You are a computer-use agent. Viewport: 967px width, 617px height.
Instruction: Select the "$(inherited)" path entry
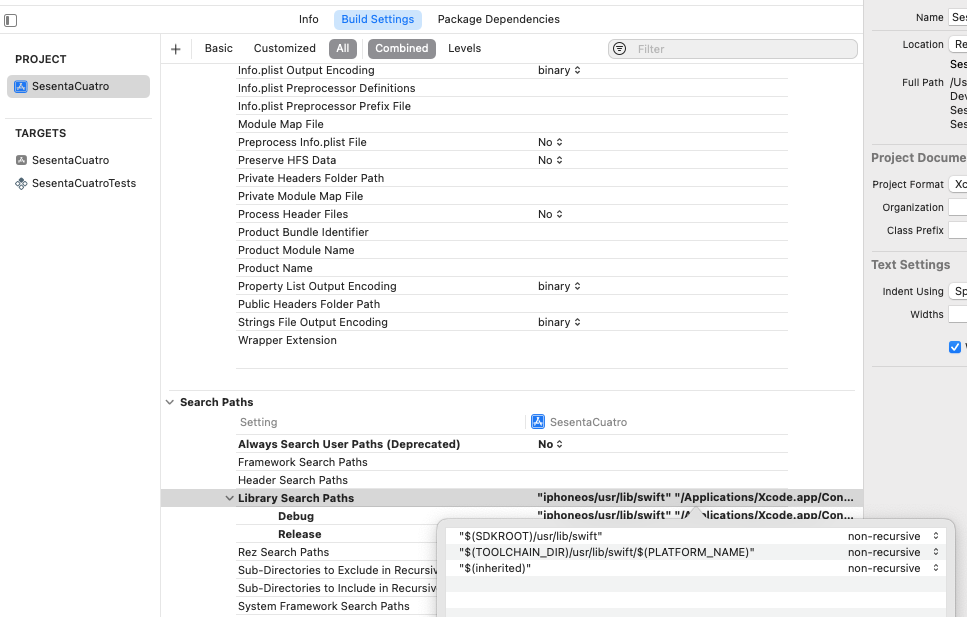click(x=495, y=568)
